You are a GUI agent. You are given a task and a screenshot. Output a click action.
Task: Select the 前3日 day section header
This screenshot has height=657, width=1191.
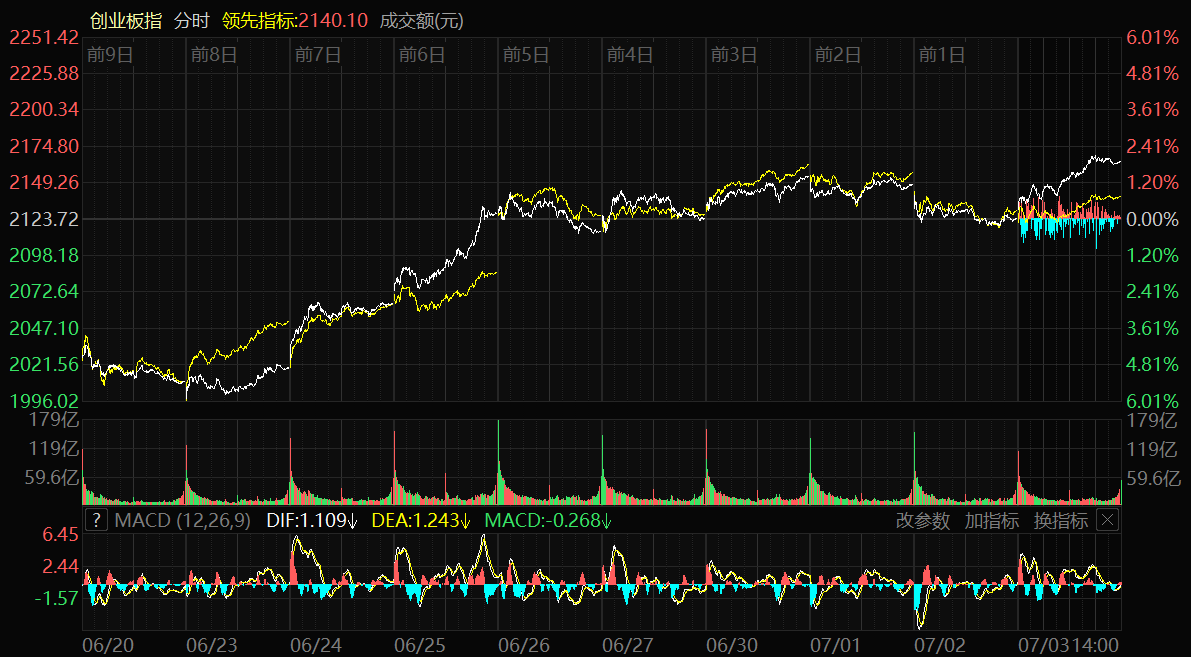pos(734,55)
